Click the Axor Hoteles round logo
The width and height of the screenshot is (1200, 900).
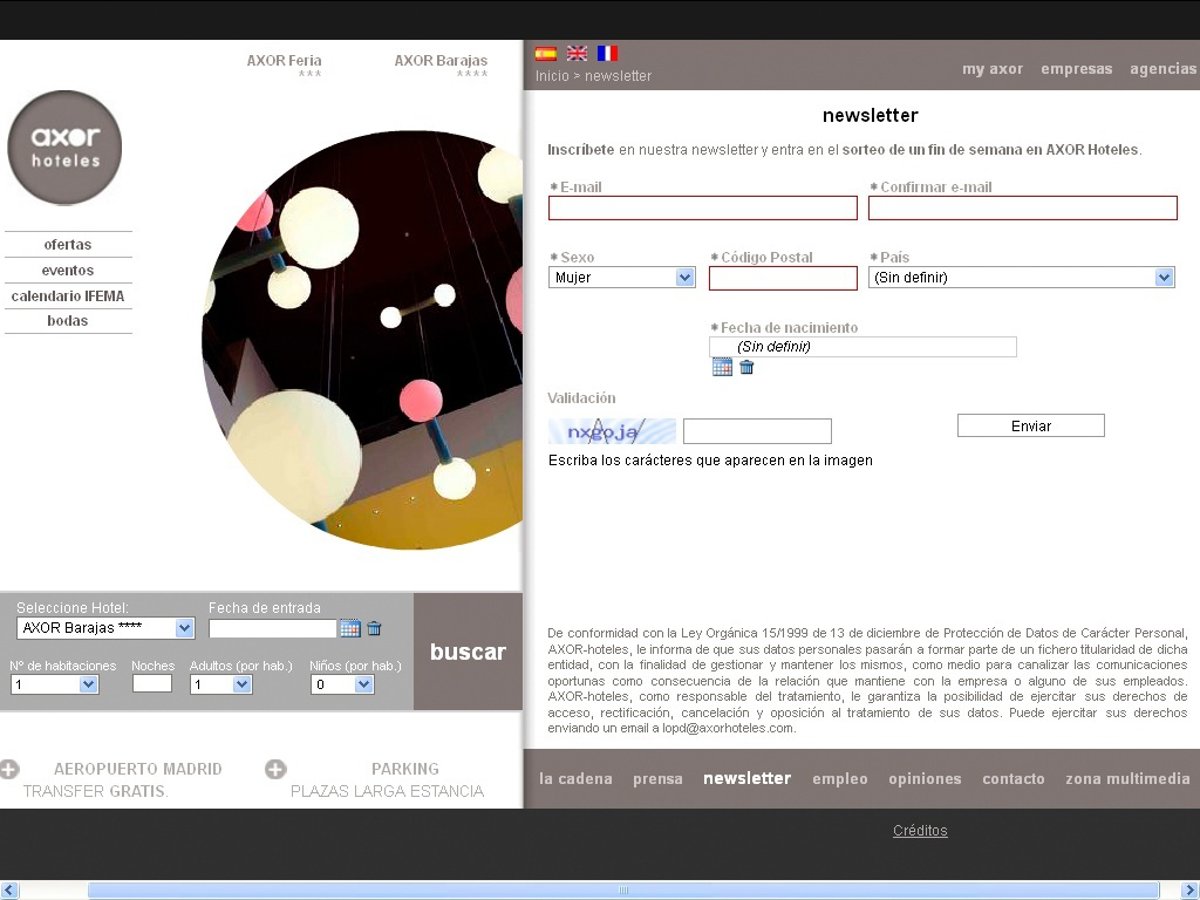pyautogui.click(x=65, y=148)
